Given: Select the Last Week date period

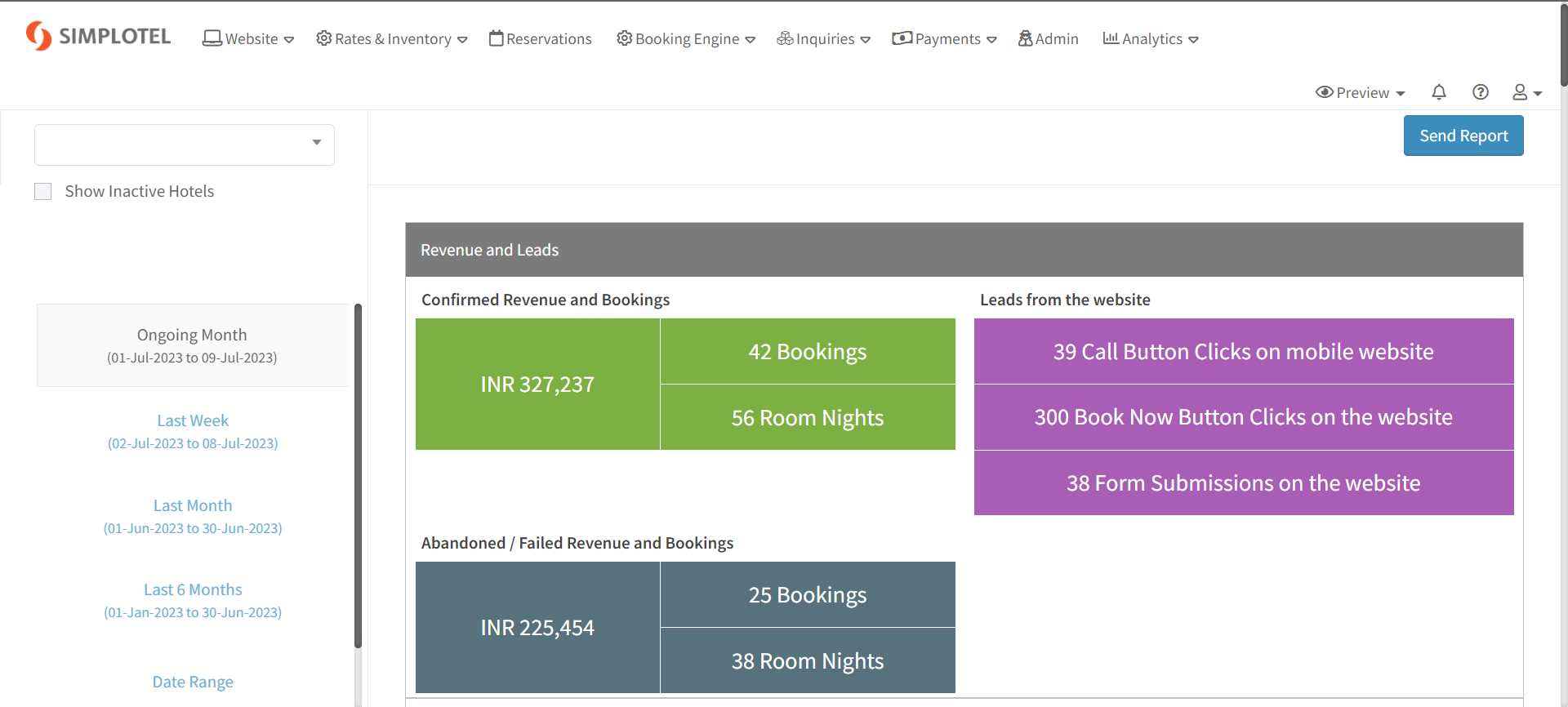Looking at the screenshot, I should tap(193, 430).
